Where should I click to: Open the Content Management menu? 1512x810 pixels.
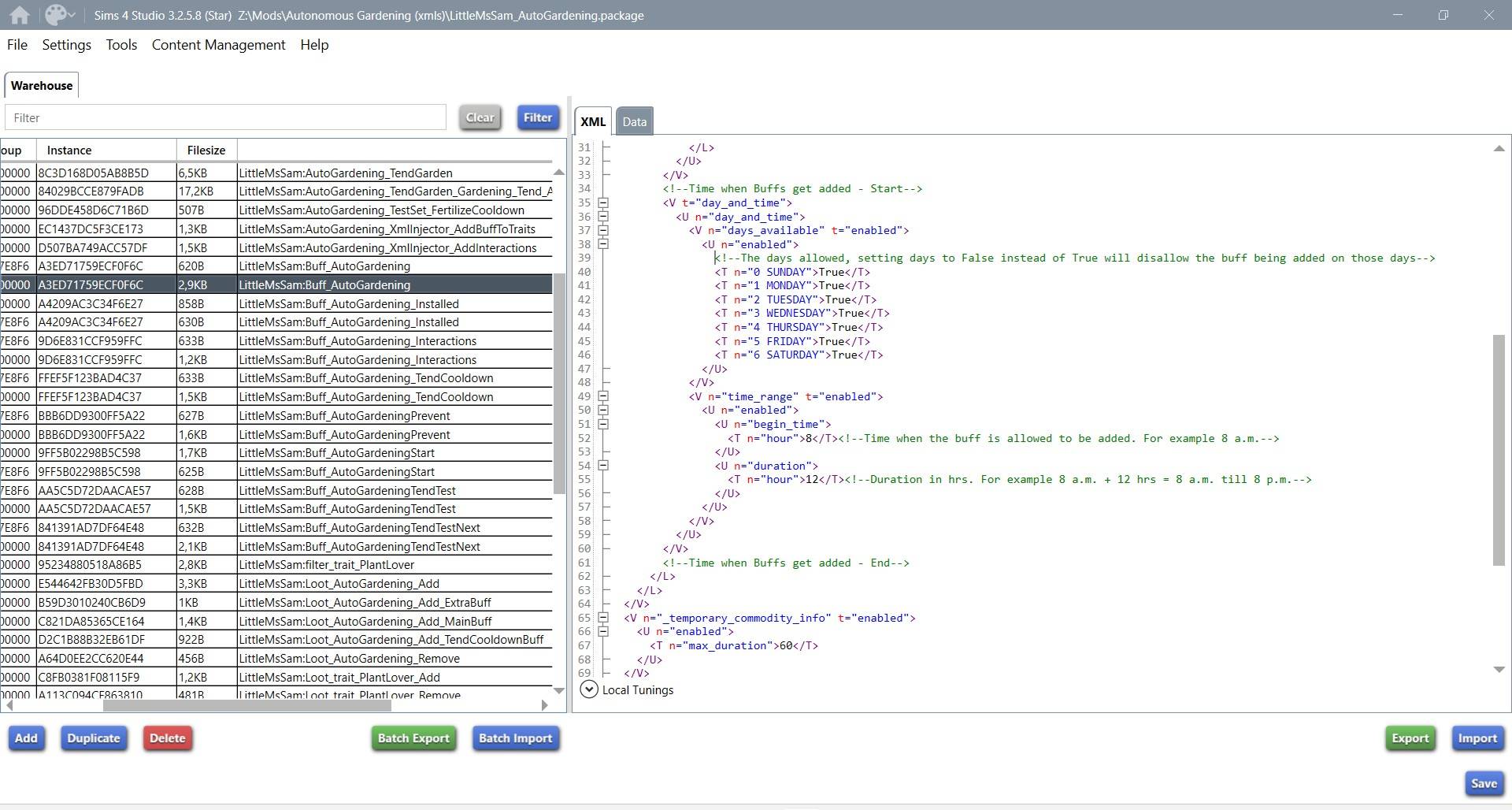tap(218, 45)
